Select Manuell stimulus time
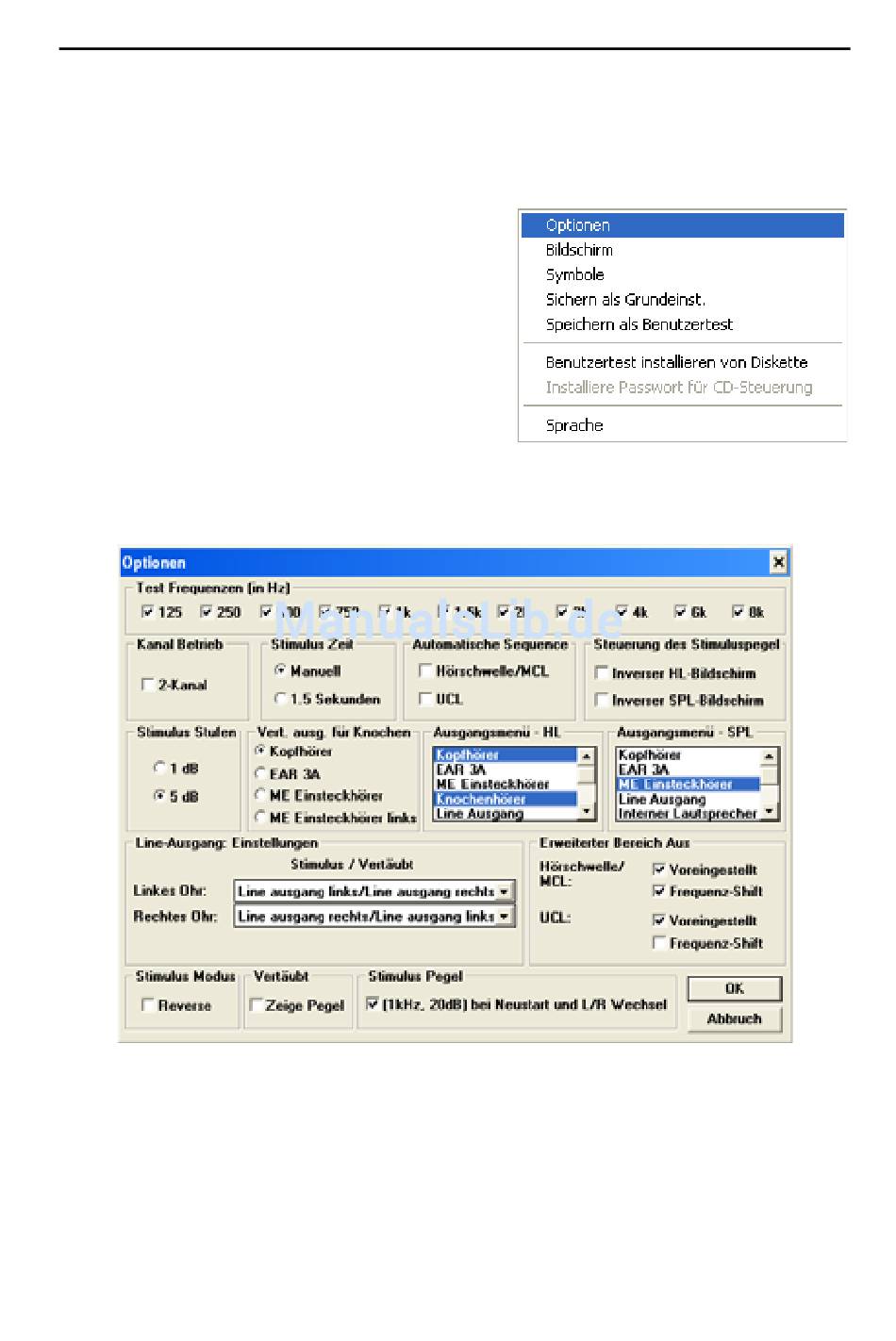This screenshot has height=1341, width=896. (x=280, y=670)
